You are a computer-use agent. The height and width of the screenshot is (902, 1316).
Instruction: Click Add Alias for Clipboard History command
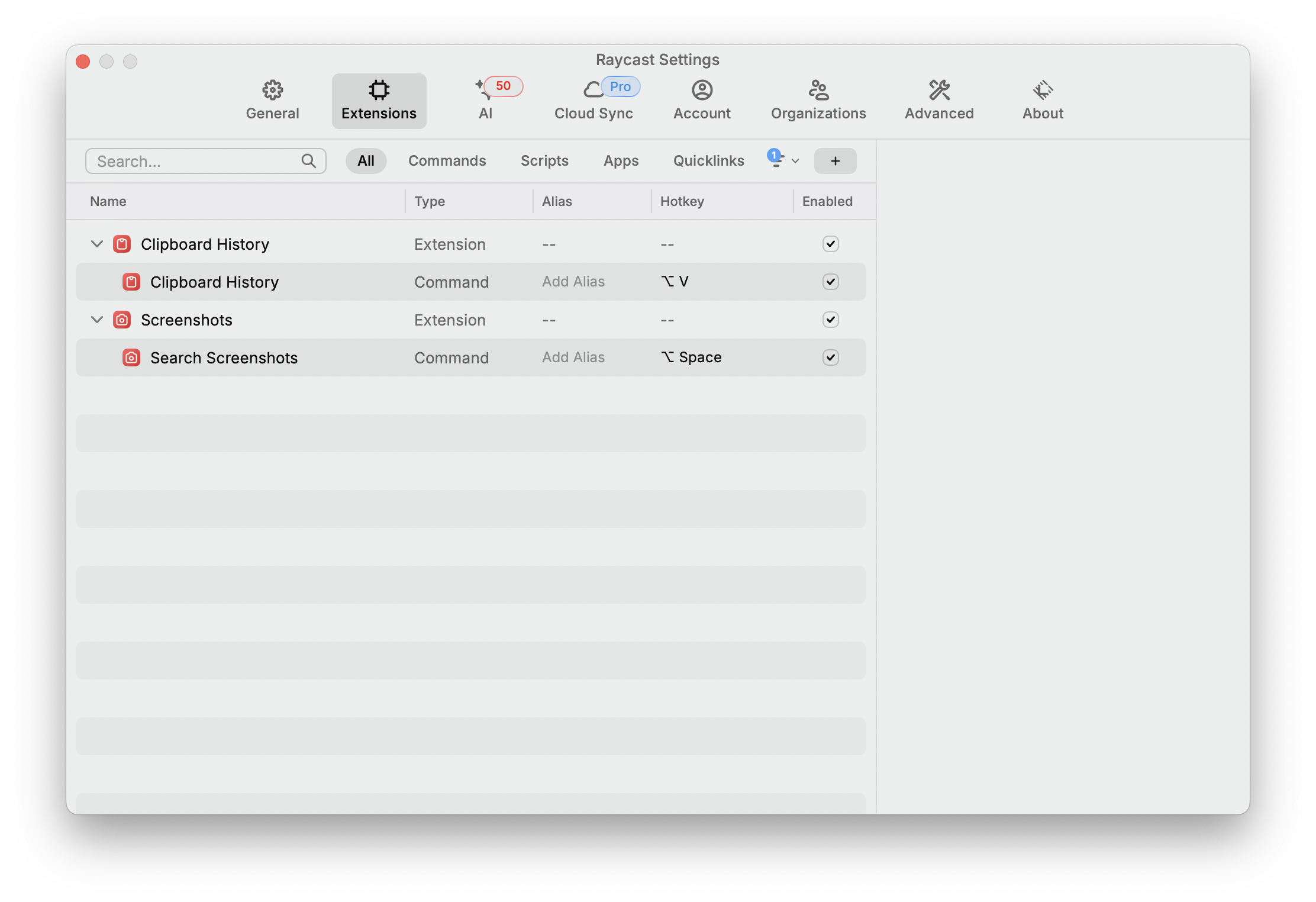tap(573, 282)
